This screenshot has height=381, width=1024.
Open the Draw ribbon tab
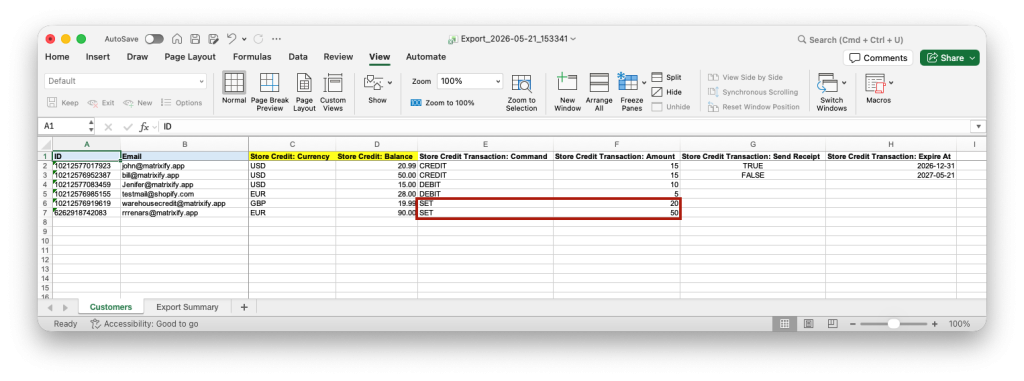click(x=137, y=57)
